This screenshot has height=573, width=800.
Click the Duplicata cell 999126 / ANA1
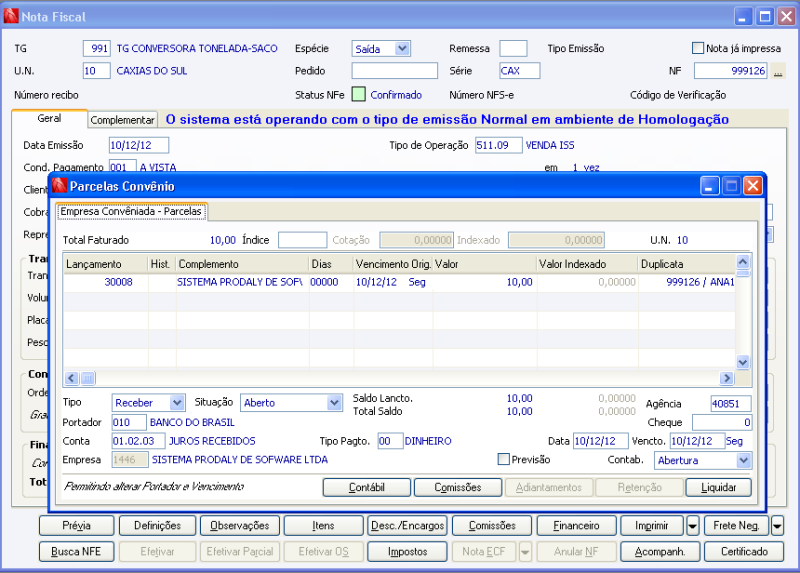click(x=687, y=282)
